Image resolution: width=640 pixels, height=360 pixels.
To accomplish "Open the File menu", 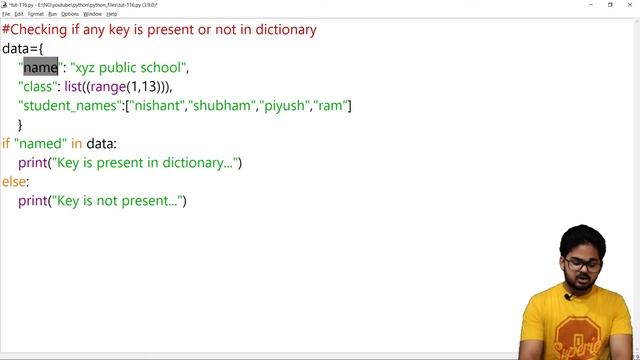I will point(6,14).
